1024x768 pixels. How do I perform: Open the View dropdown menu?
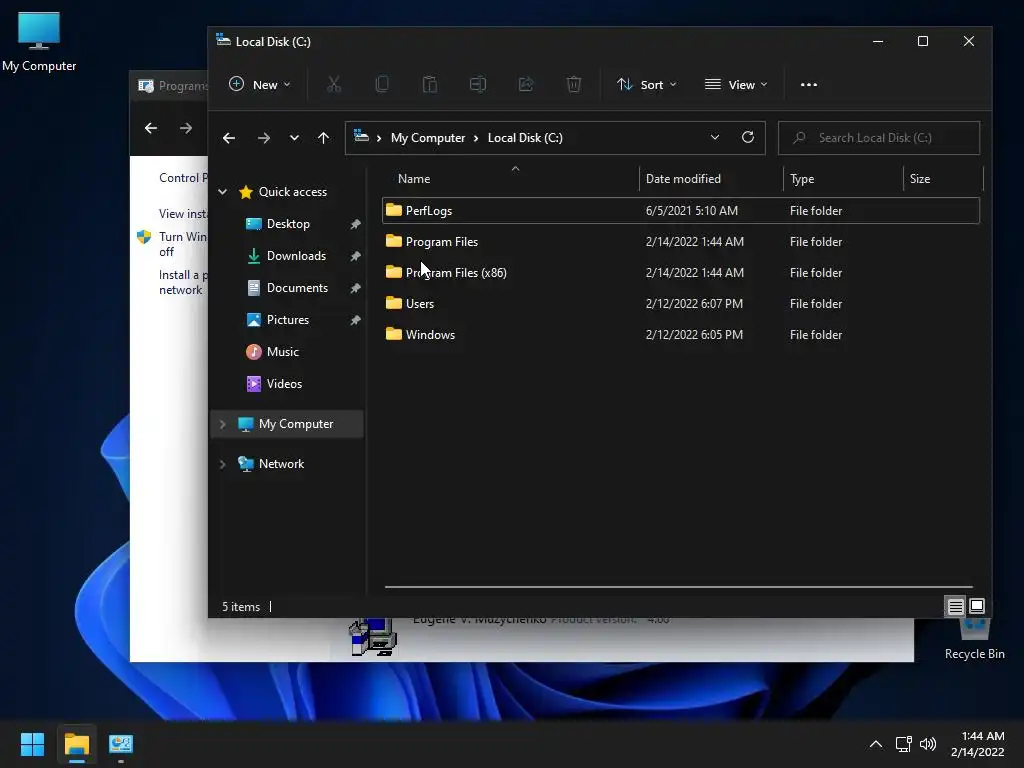[736, 84]
